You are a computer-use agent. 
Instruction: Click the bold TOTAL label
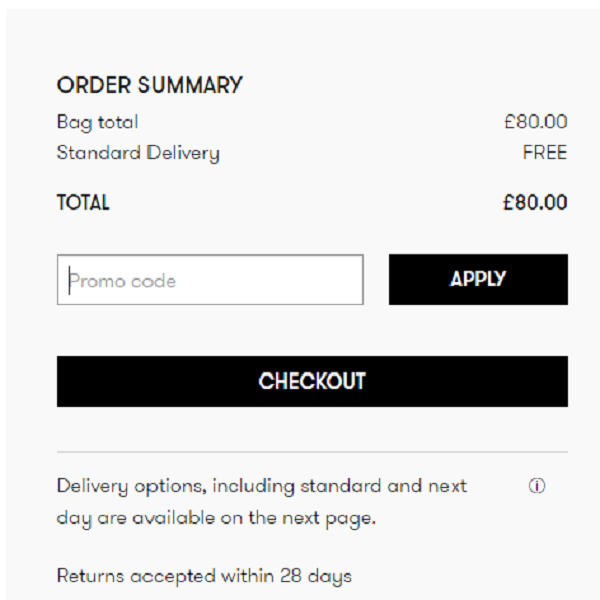83,202
